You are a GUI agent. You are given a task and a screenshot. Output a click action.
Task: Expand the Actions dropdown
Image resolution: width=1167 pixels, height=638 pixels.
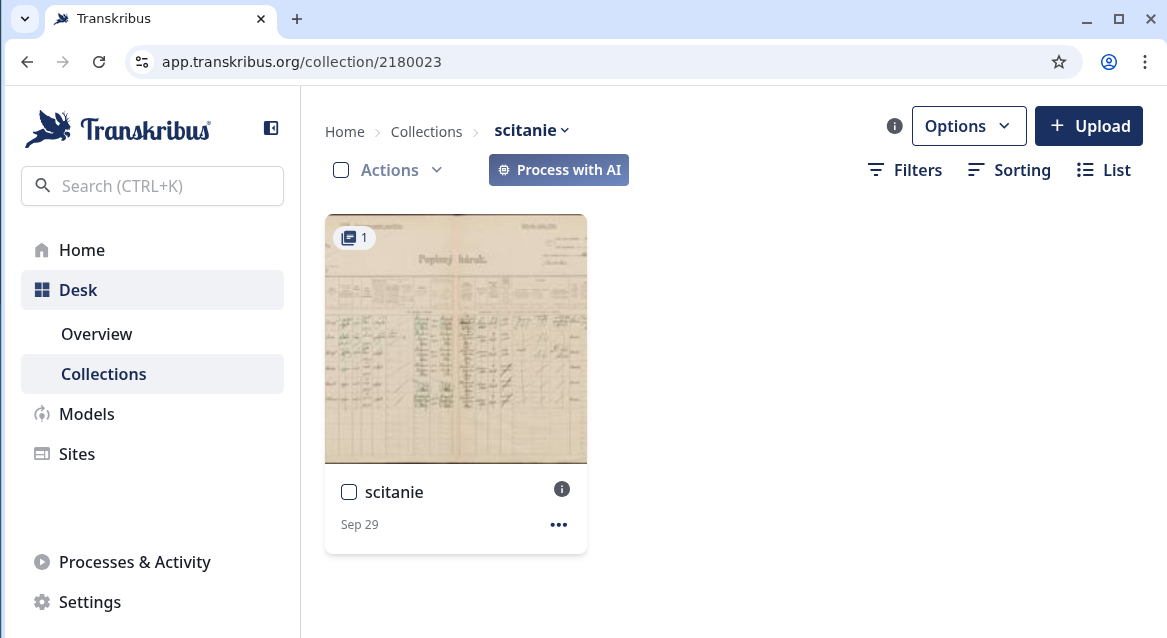pos(402,170)
